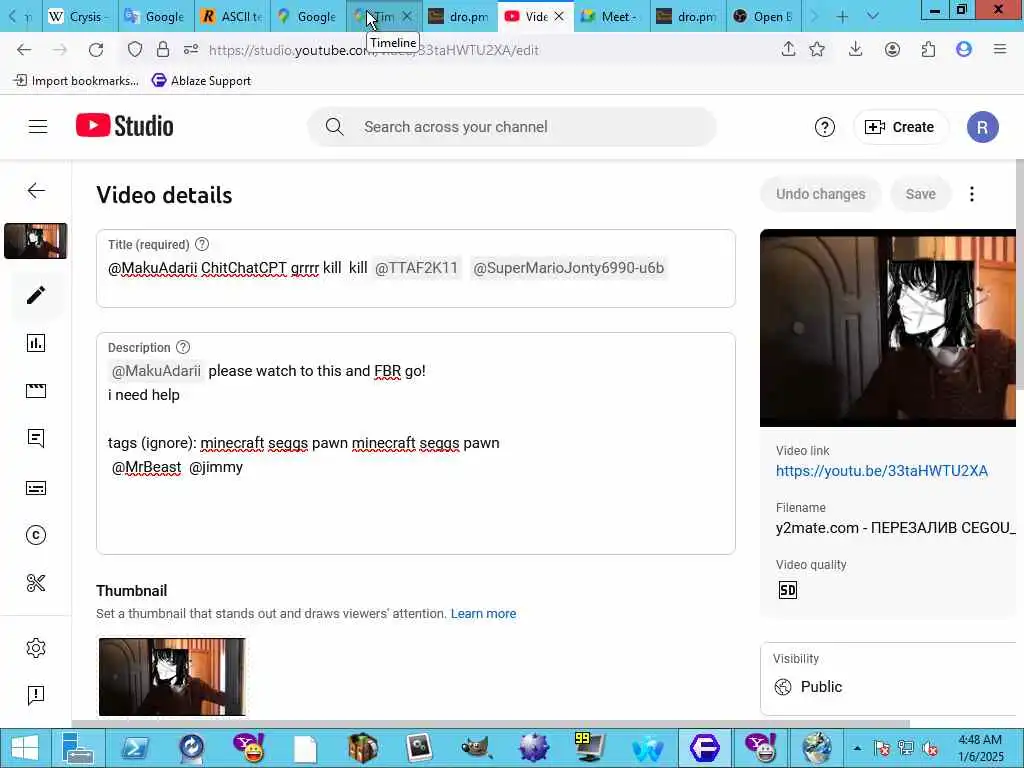Open Ablaze Support bookmark
Screen dimensions: 1024x768
click(201, 81)
